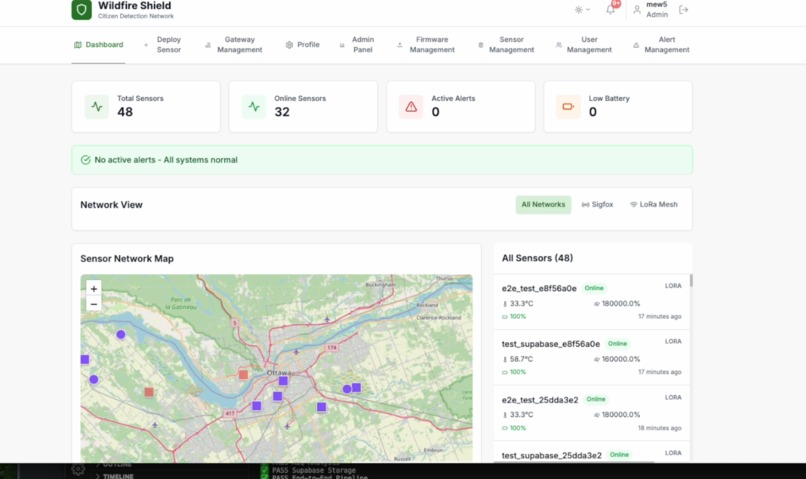The width and height of the screenshot is (806, 479).
Task: Click the Online Sensors value 32
Action: click(282, 112)
